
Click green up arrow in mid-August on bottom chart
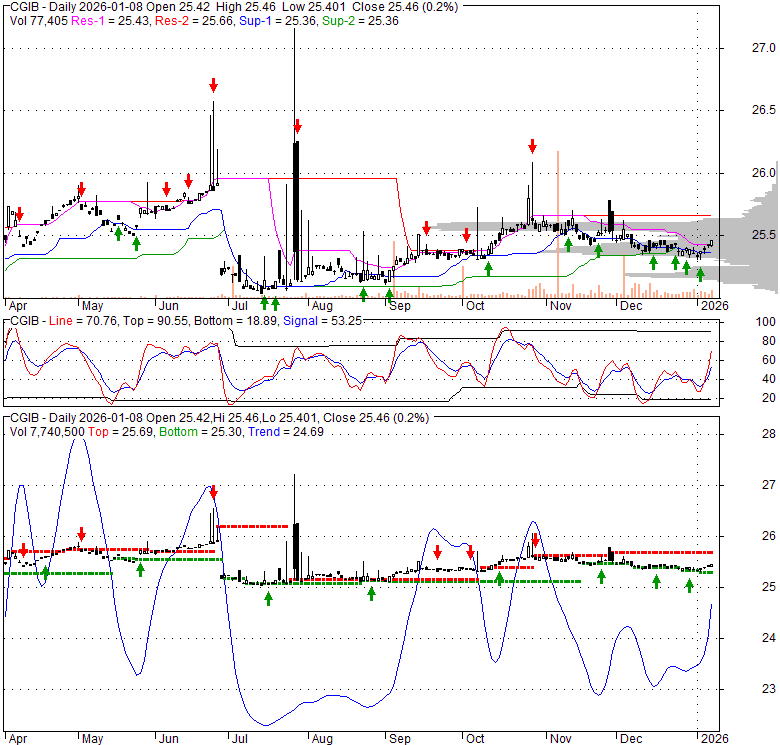tap(371, 593)
